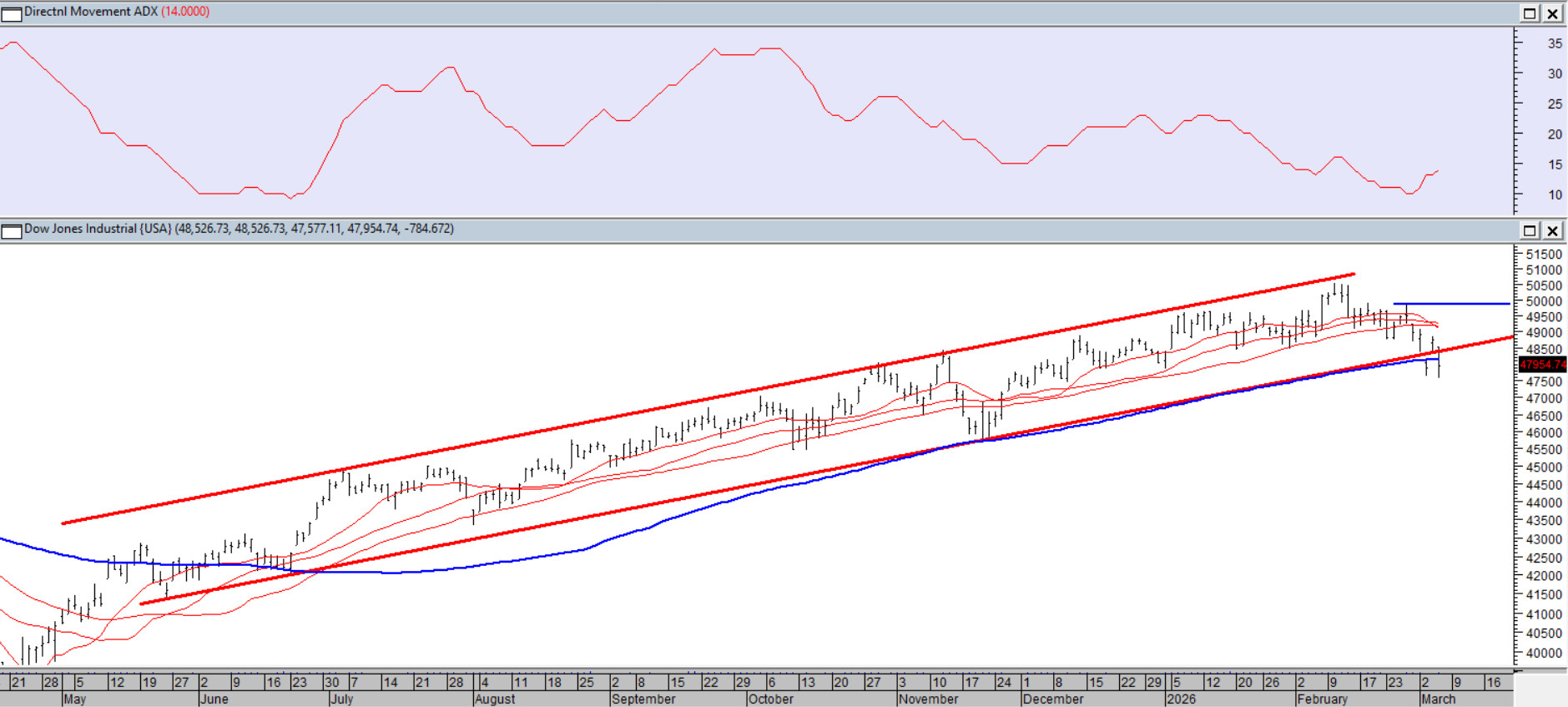
Task: Click the Dow Jones Industrial {USA} title text
Action: (98, 229)
